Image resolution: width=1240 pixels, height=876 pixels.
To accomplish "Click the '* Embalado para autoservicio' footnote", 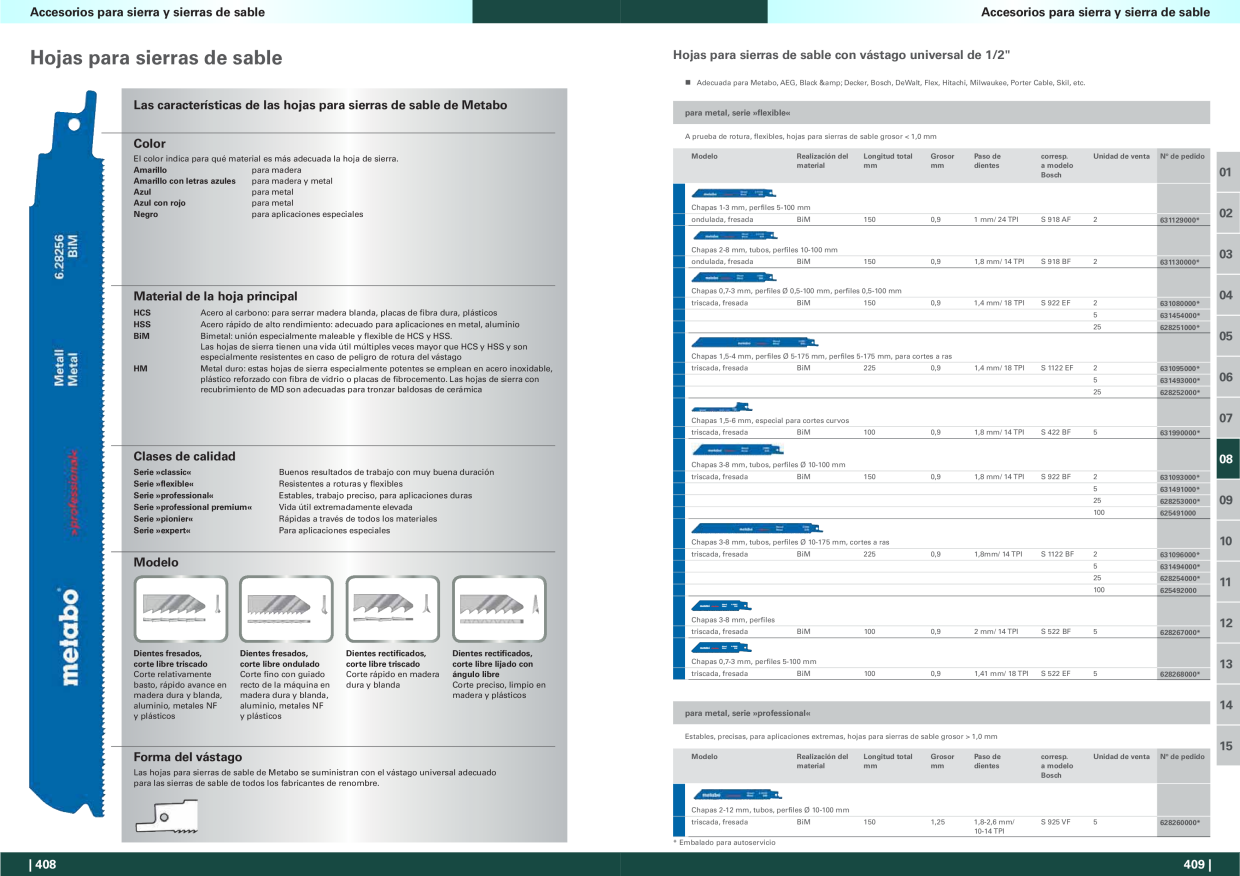I will pyautogui.click(x=724, y=843).
